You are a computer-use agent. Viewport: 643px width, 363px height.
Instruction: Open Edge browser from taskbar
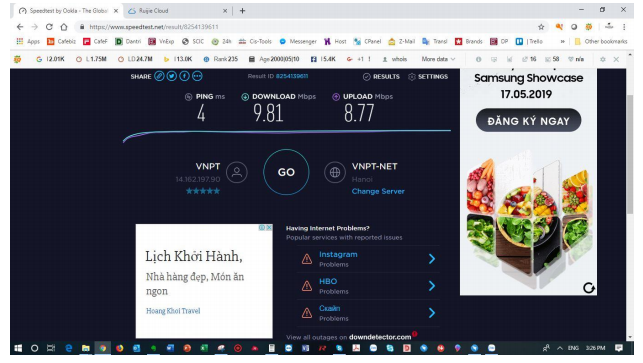point(68,348)
